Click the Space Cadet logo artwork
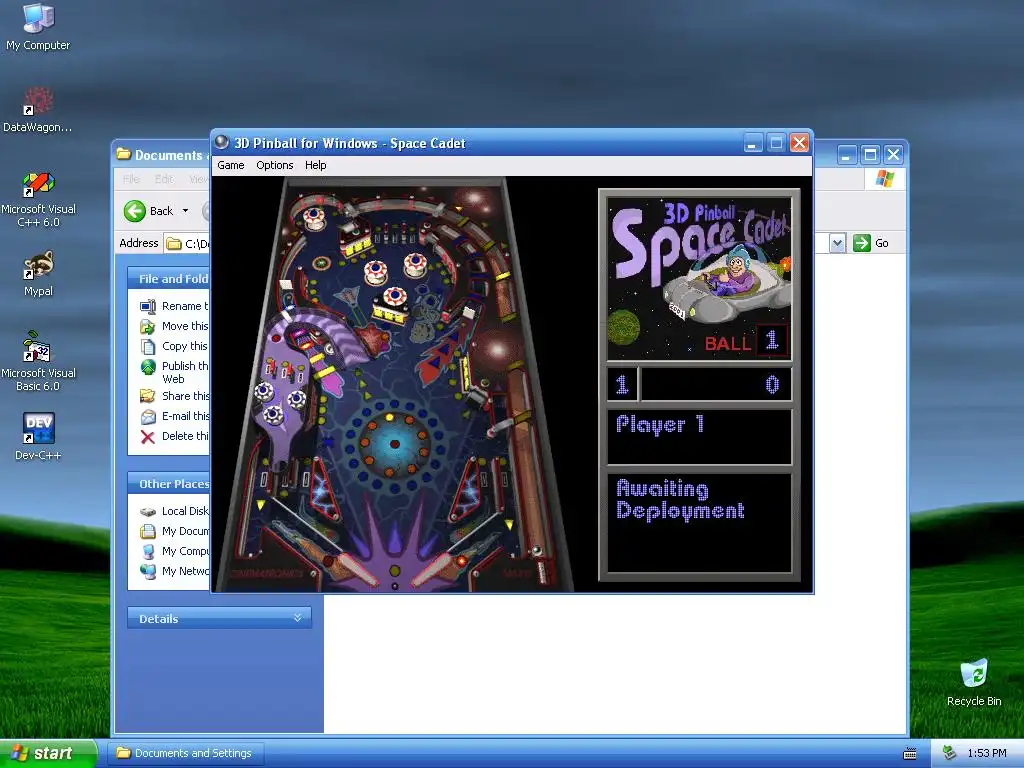Screen dimensions: 1024x768 (699, 278)
